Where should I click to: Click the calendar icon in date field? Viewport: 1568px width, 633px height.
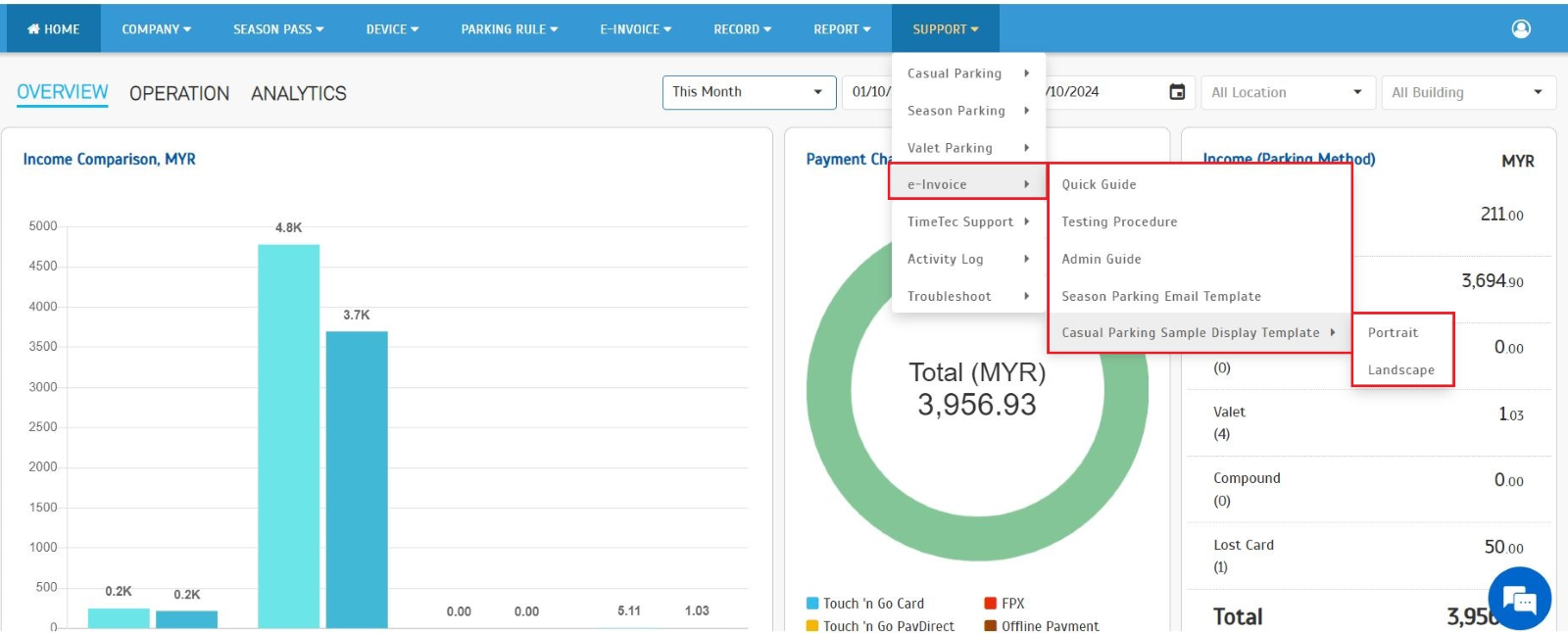[x=1177, y=92]
